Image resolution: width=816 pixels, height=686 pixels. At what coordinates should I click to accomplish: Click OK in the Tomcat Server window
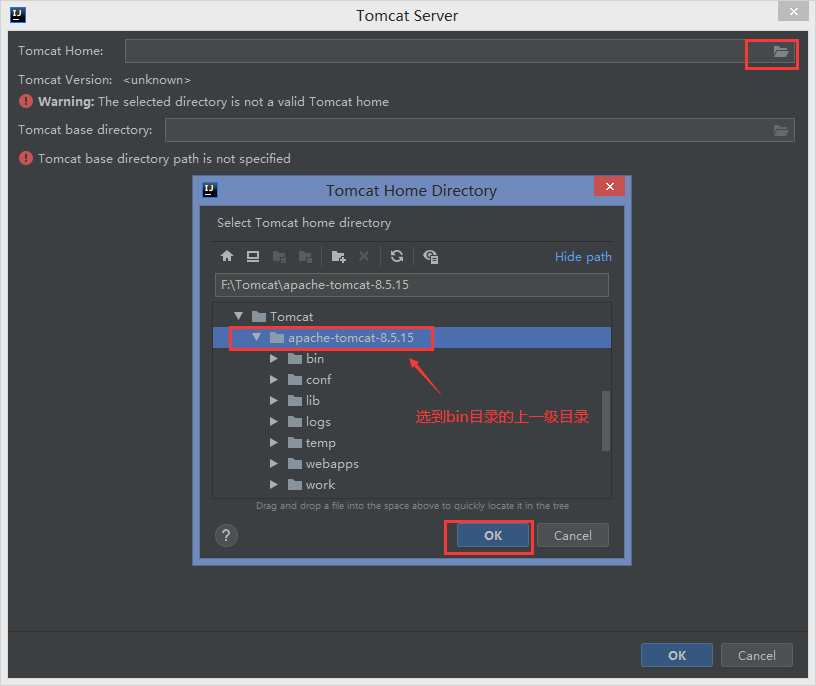click(677, 655)
